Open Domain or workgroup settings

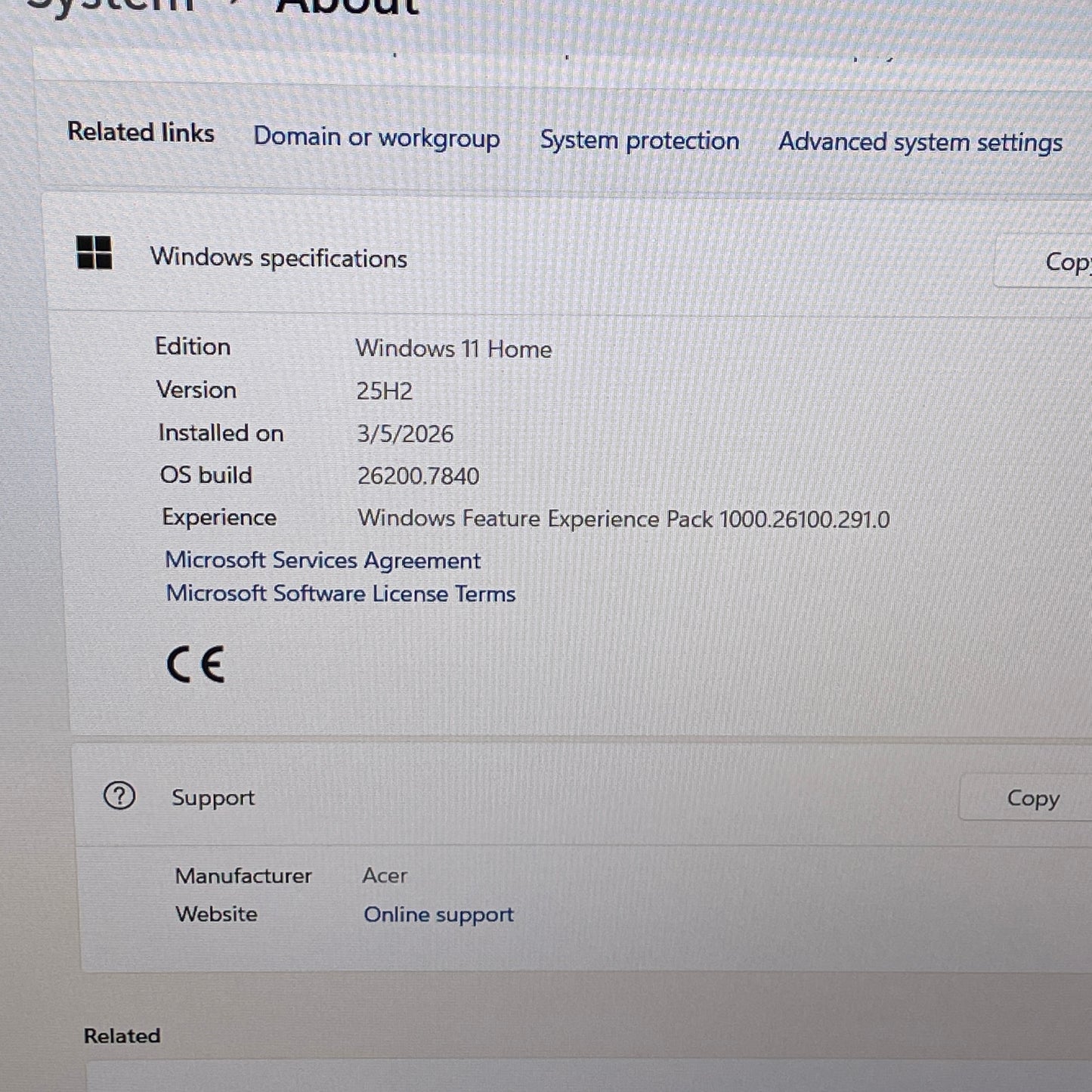pos(376,138)
